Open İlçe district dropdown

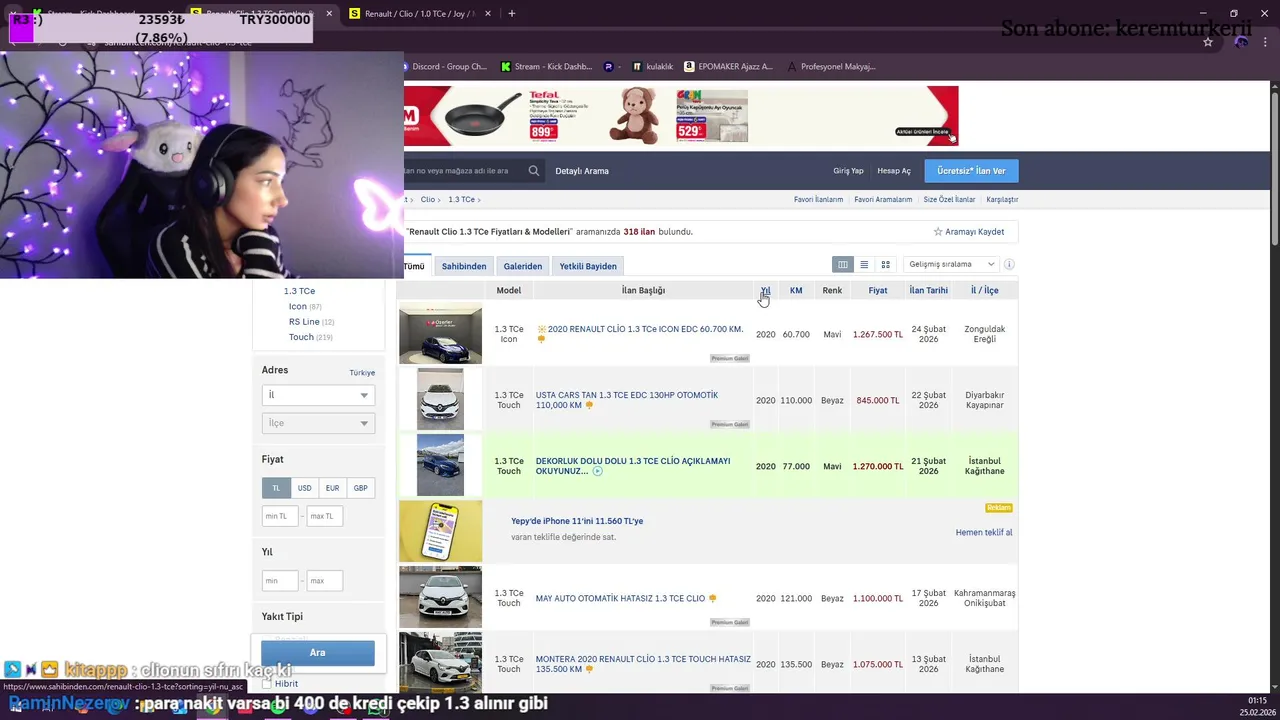(x=318, y=423)
